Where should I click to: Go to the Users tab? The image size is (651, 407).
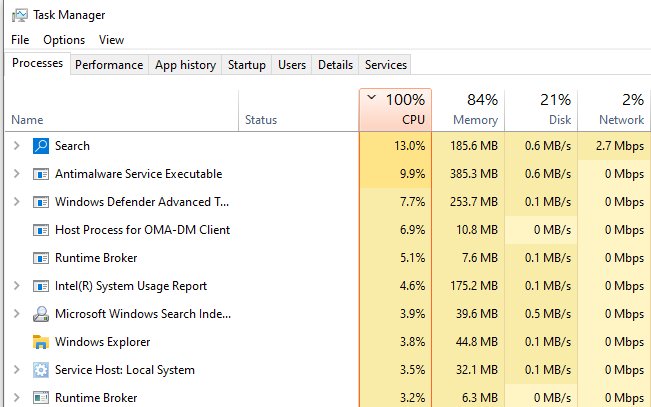(292, 65)
